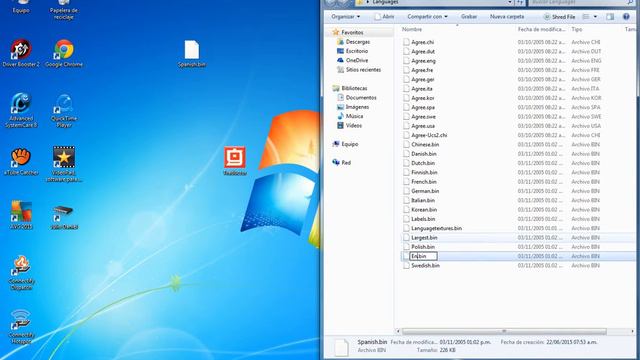This screenshot has height=360, width=640.
Task: Create a new folder with Nueva carpeta
Action: click(x=507, y=17)
